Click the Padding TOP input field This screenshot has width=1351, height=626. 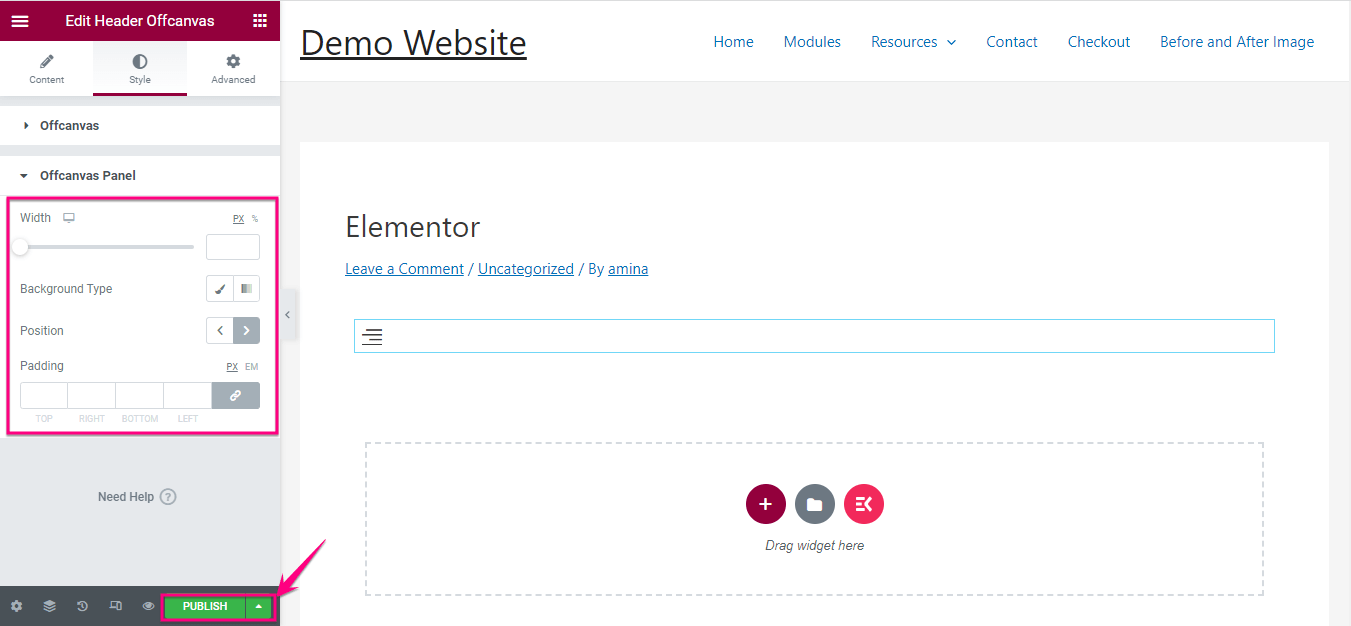tap(44, 396)
